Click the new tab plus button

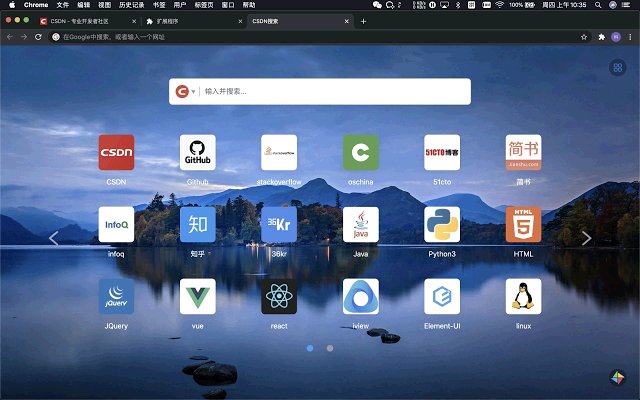363,21
